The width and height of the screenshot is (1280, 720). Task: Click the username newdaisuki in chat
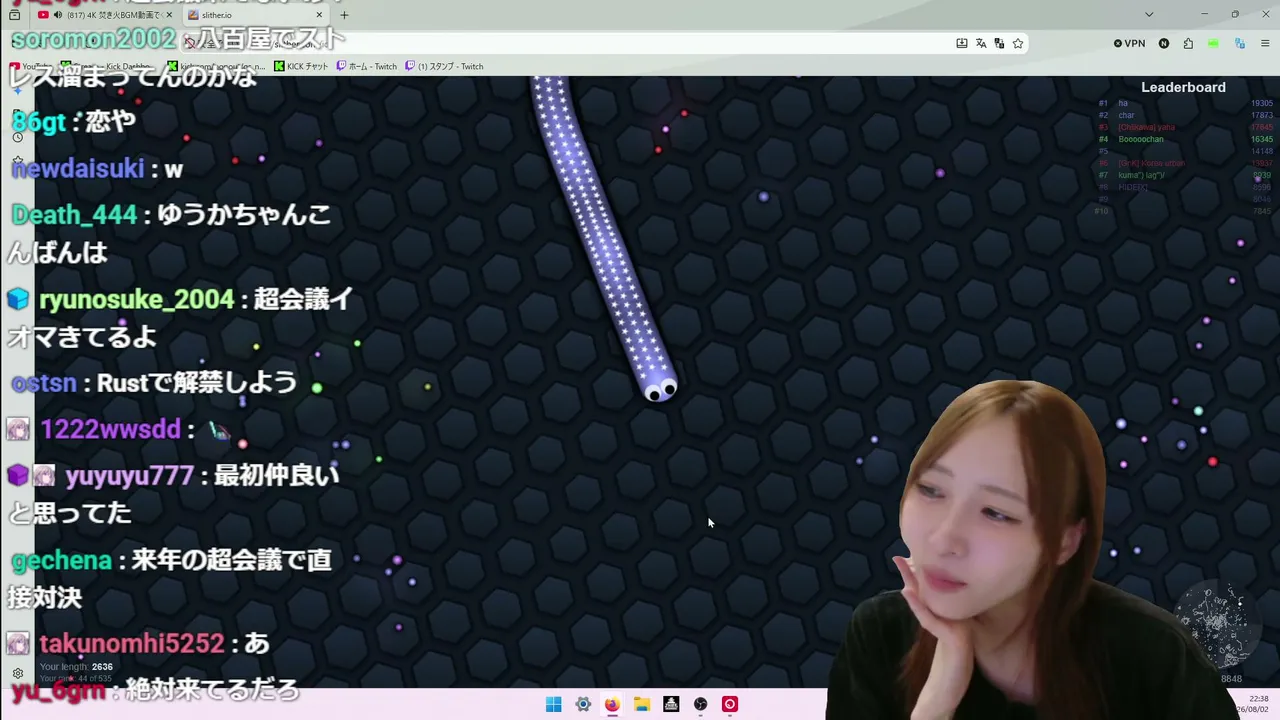[x=78, y=168]
